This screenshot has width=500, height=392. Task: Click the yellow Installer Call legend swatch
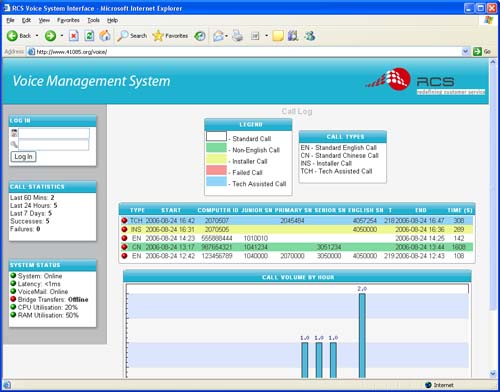coord(216,159)
